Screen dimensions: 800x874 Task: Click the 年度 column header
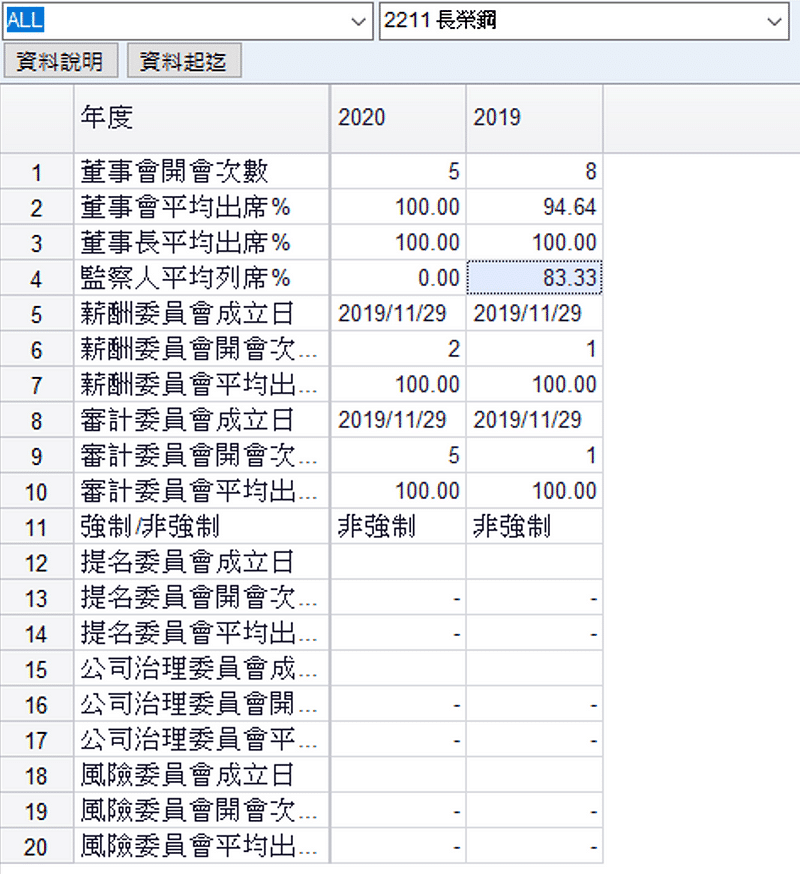click(x=201, y=118)
